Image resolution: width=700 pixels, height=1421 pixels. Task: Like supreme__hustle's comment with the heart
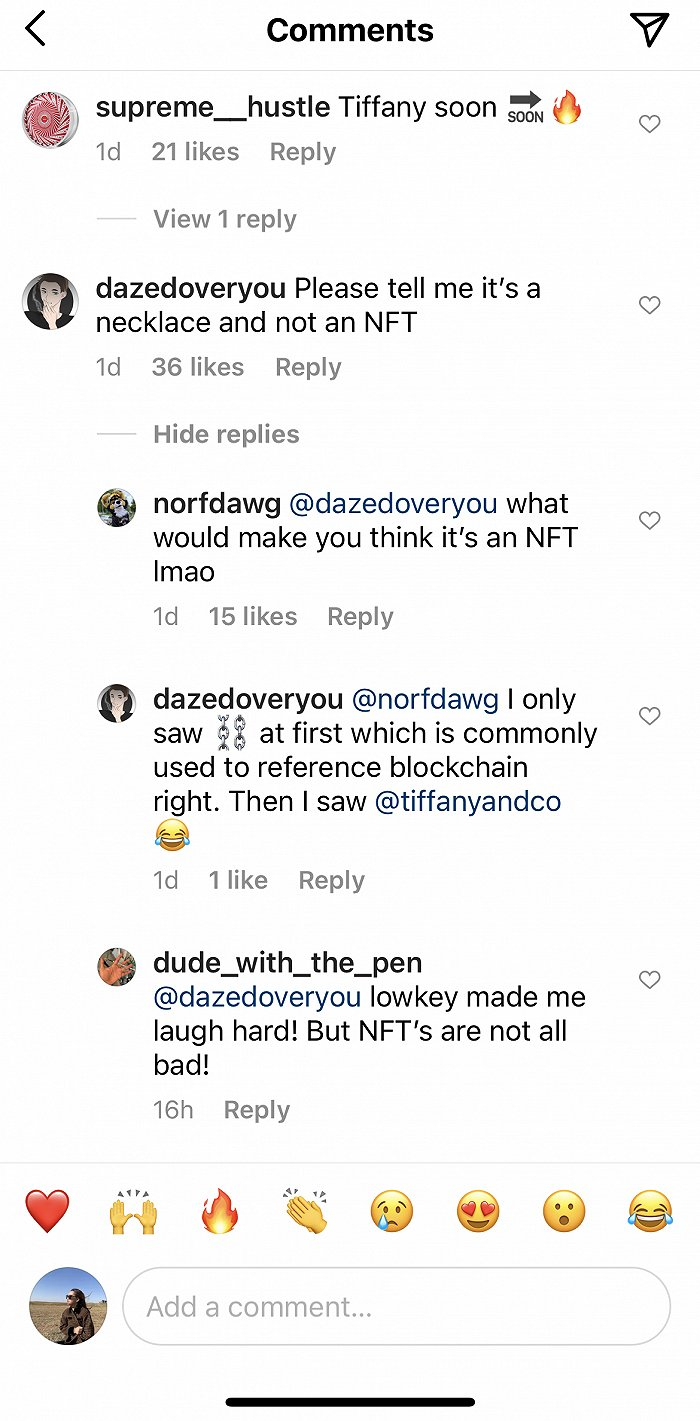coord(650,124)
